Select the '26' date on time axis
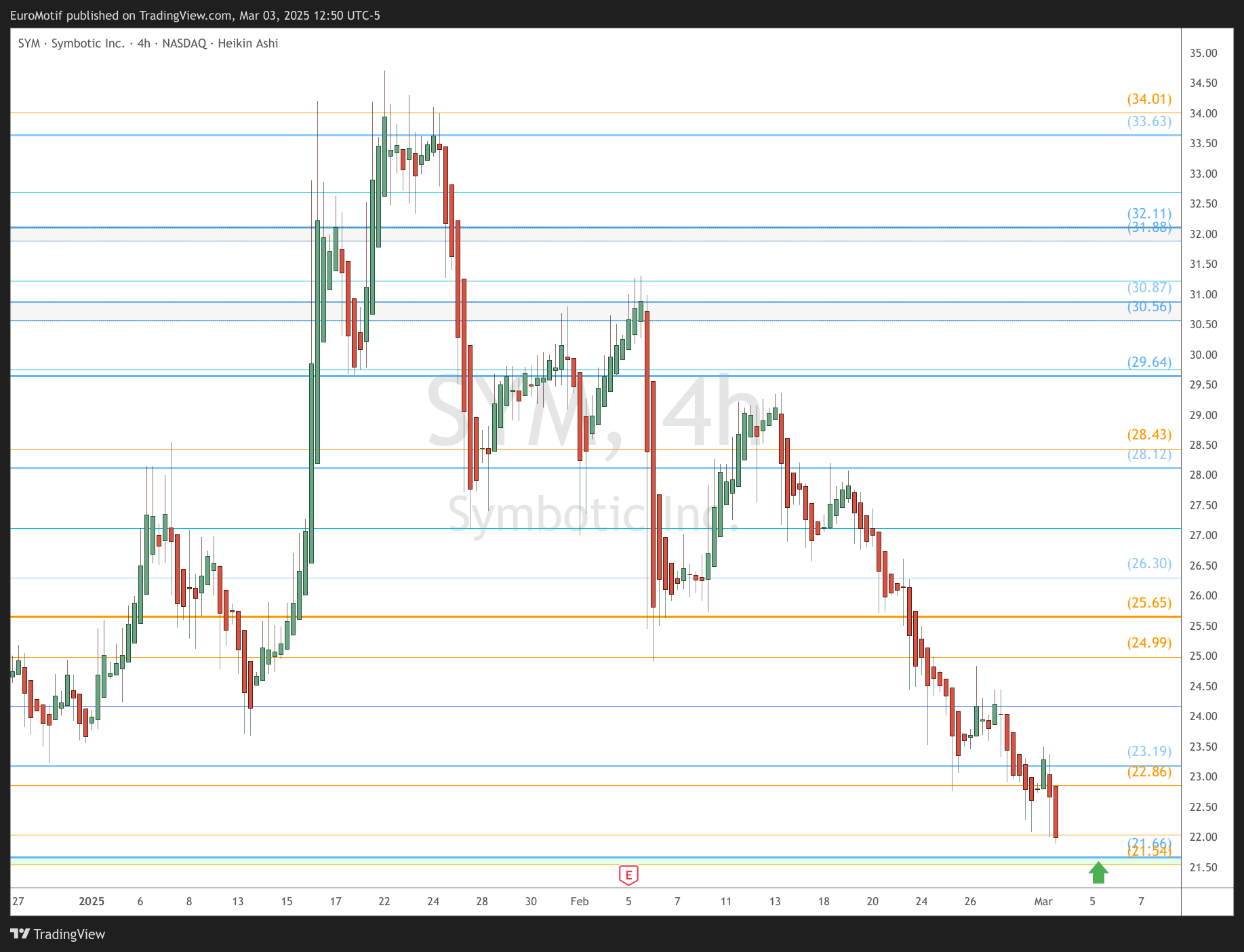Screen dimensions: 1244x952 970,901
